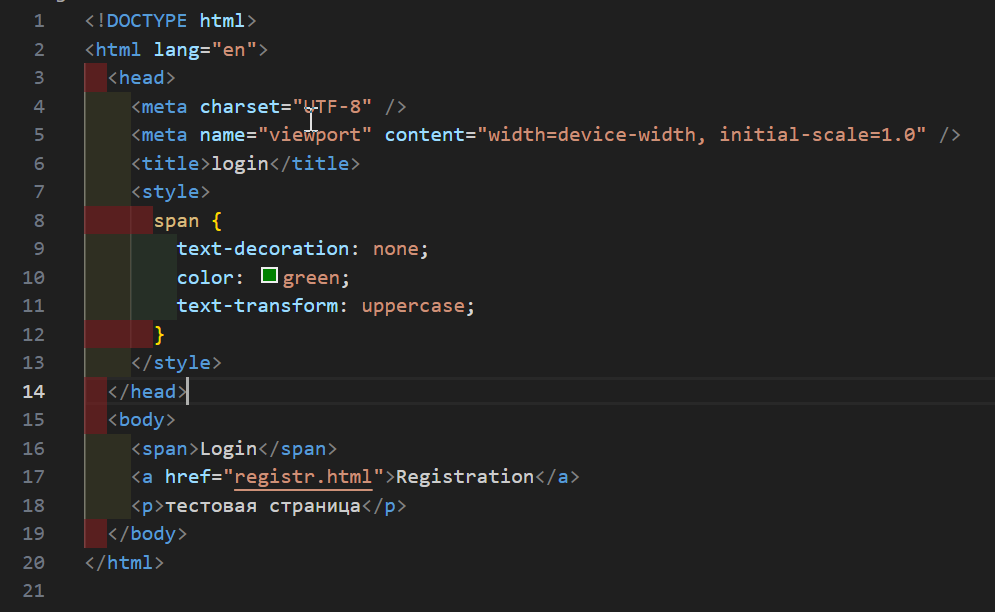995x612 pixels.
Task: Click the word login inside title tag
Action: click(239, 163)
